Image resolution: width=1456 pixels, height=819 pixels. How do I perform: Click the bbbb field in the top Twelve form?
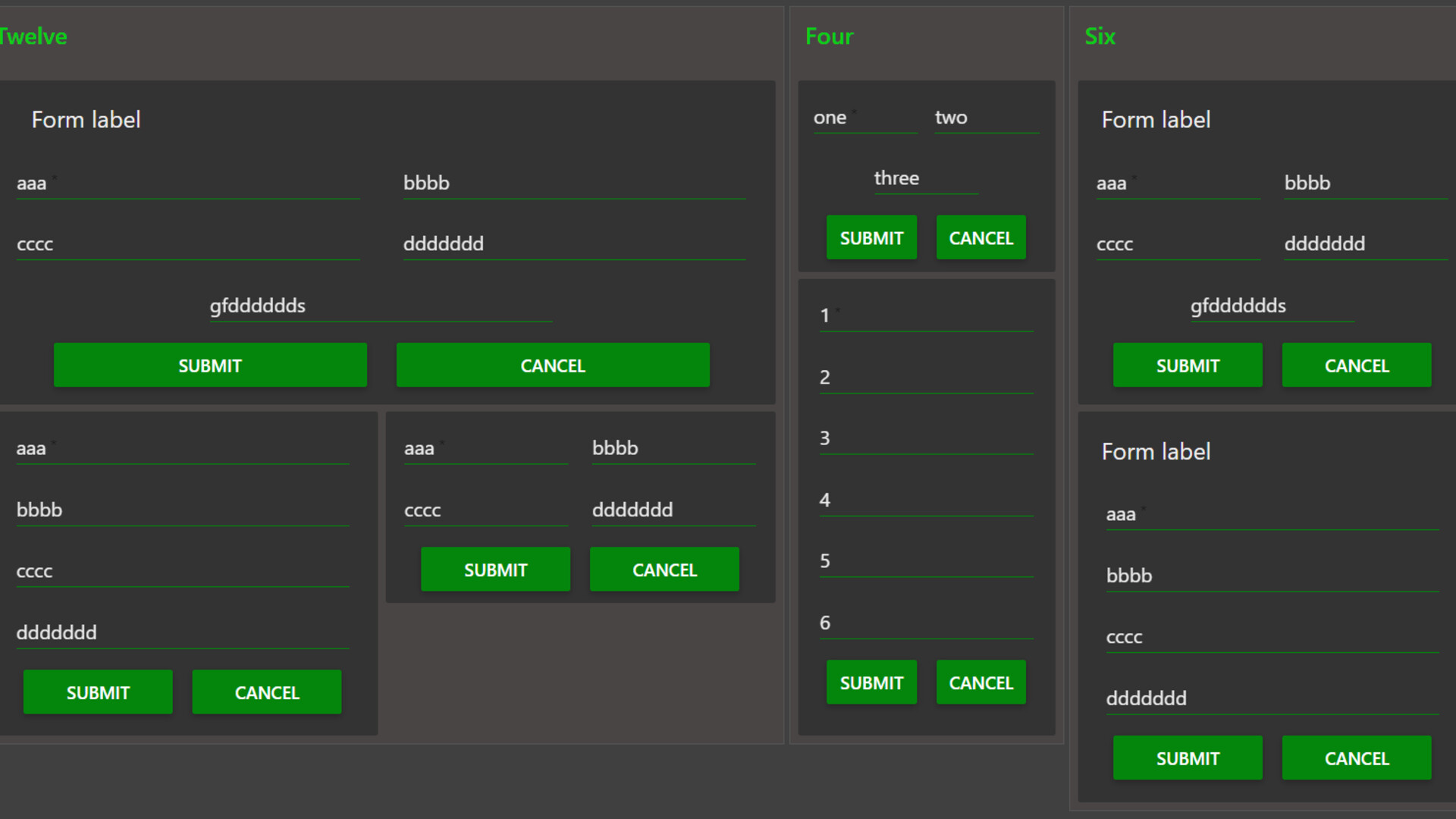(x=573, y=183)
